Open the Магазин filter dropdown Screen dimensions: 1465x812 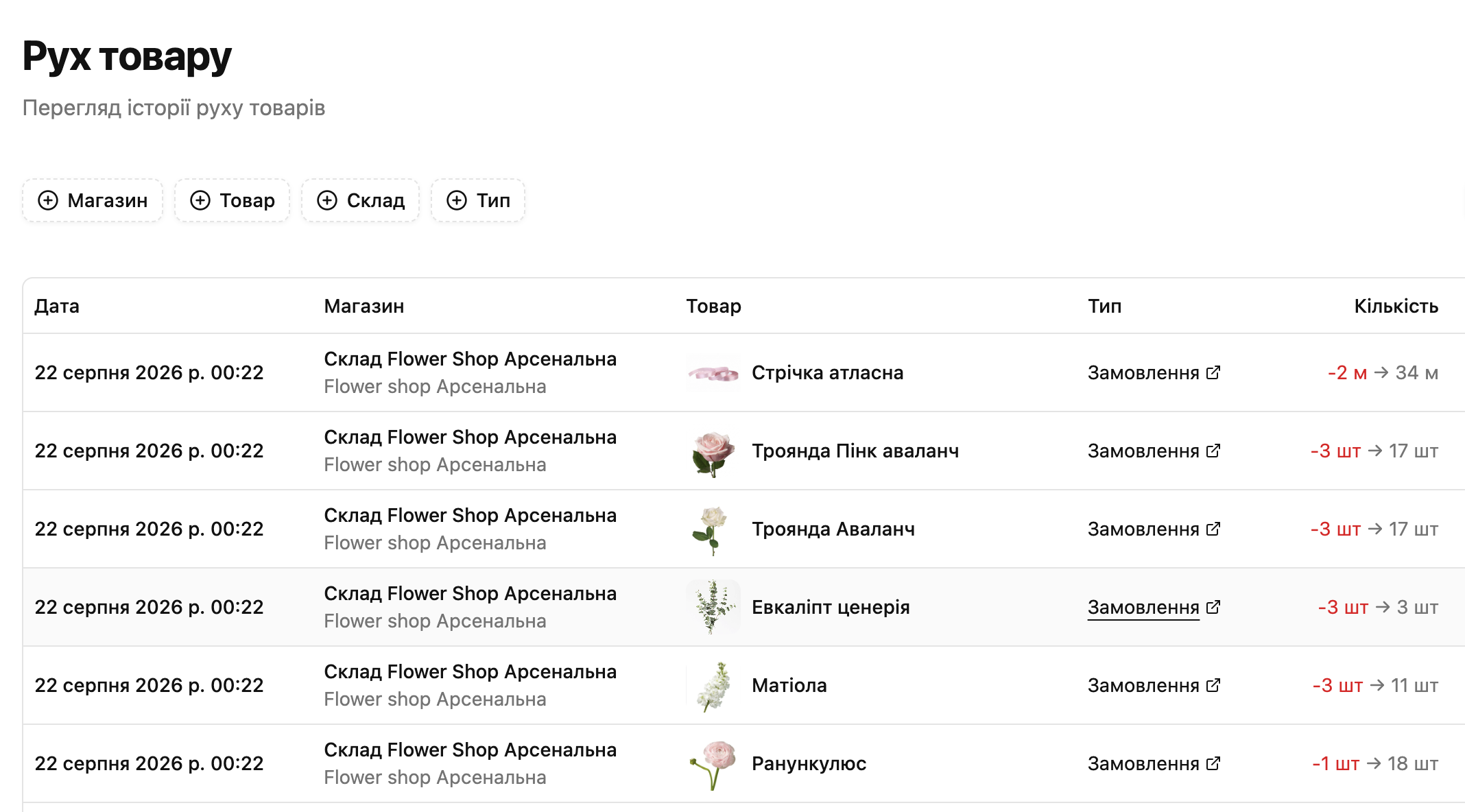coord(93,200)
